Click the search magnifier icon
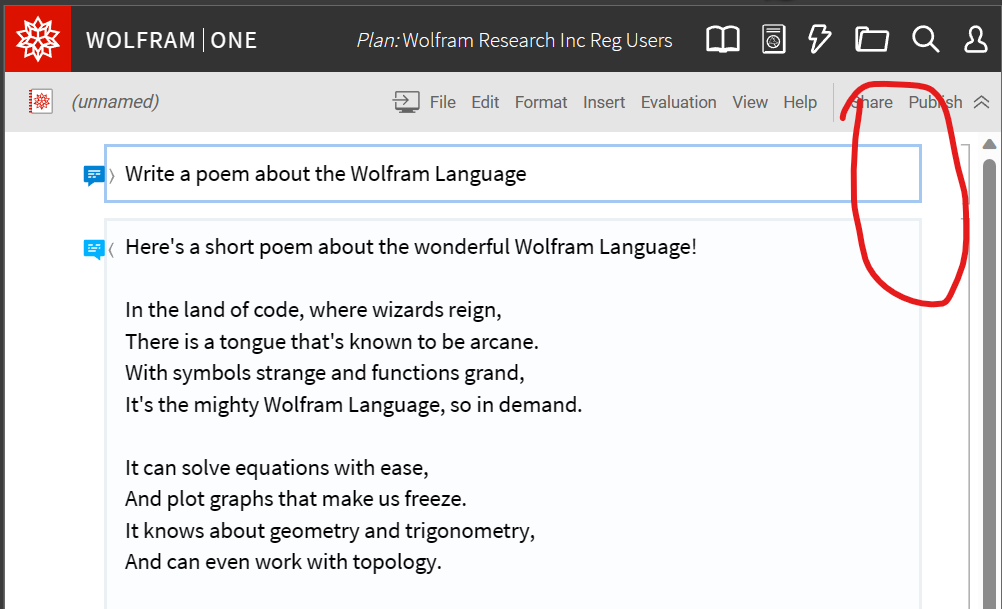Image resolution: width=1002 pixels, height=609 pixels. (x=925, y=39)
